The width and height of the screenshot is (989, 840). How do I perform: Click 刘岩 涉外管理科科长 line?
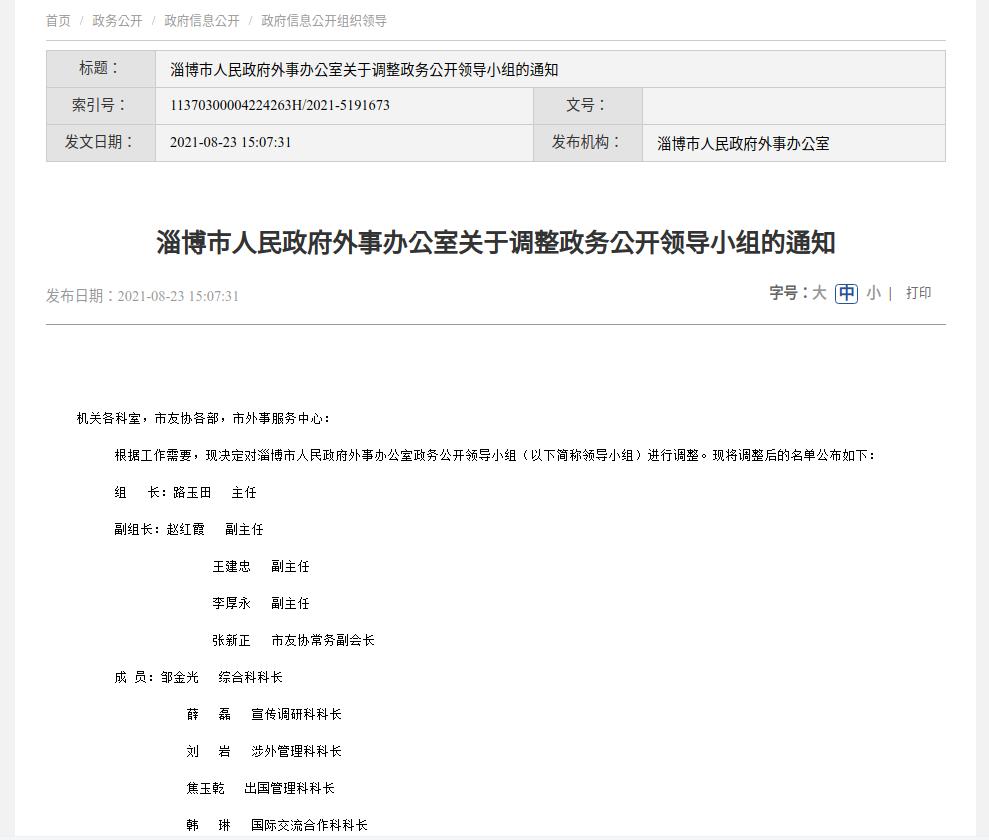[x=264, y=752]
